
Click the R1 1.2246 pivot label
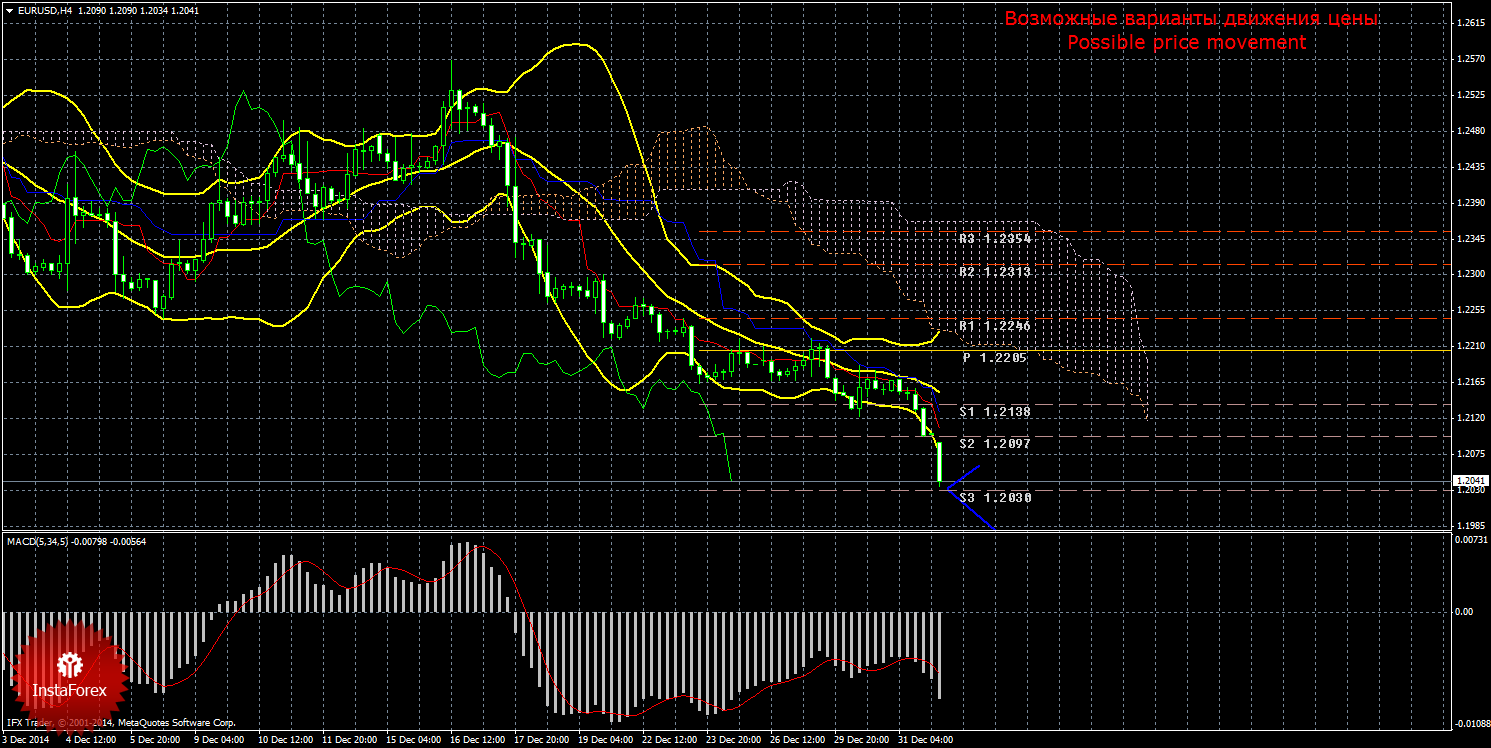pyautogui.click(x=994, y=326)
